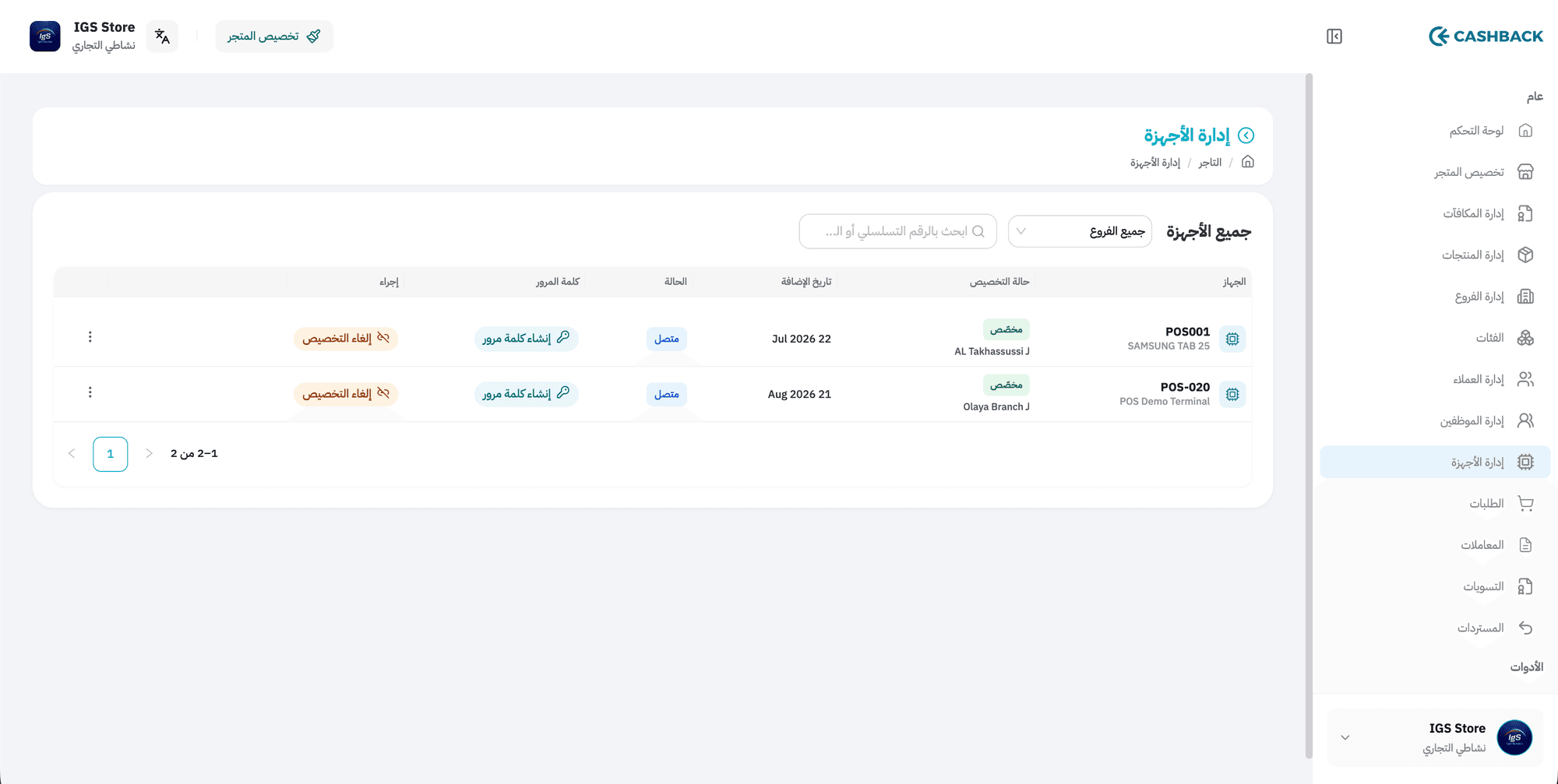Open more options for POS001 row
This screenshot has height=784, width=1558.
[x=90, y=337]
